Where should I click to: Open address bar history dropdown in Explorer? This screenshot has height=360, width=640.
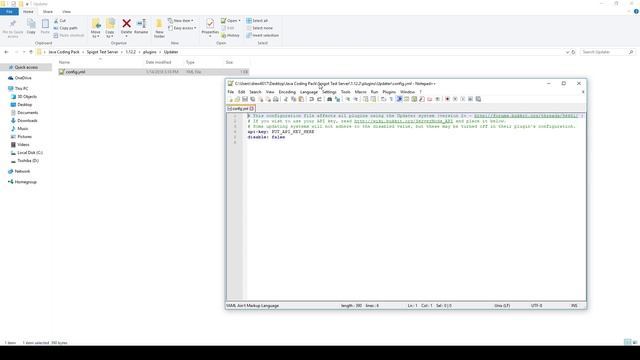point(567,52)
